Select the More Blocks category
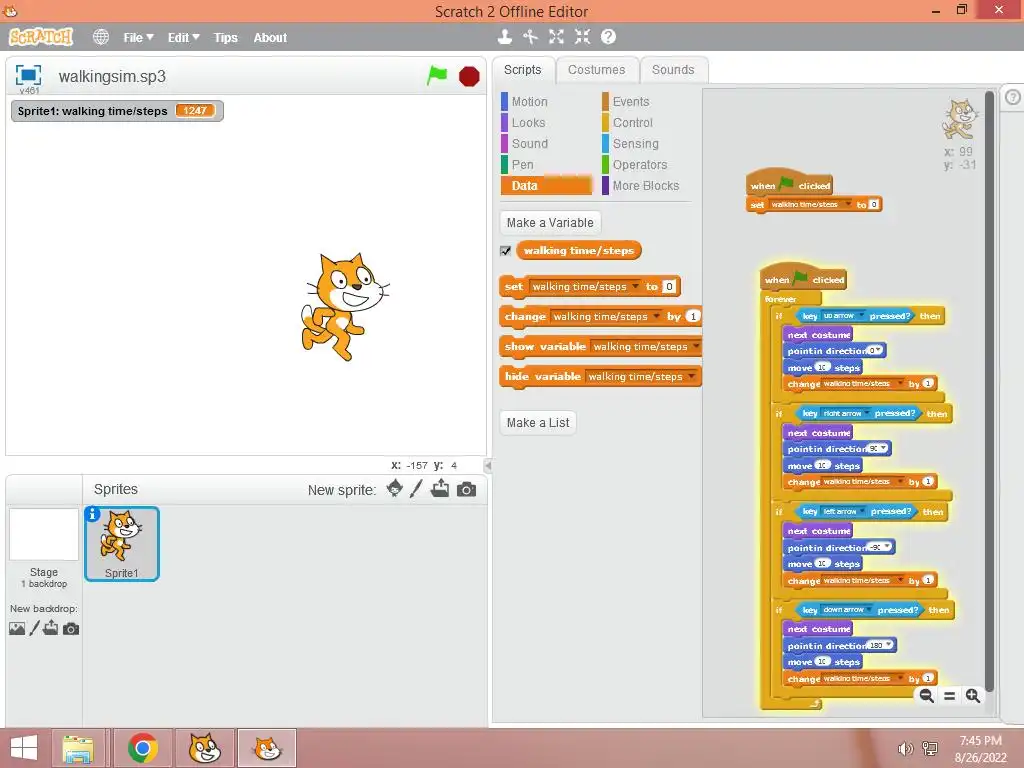This screenshot has height=768, width=1024. (645, 185)
